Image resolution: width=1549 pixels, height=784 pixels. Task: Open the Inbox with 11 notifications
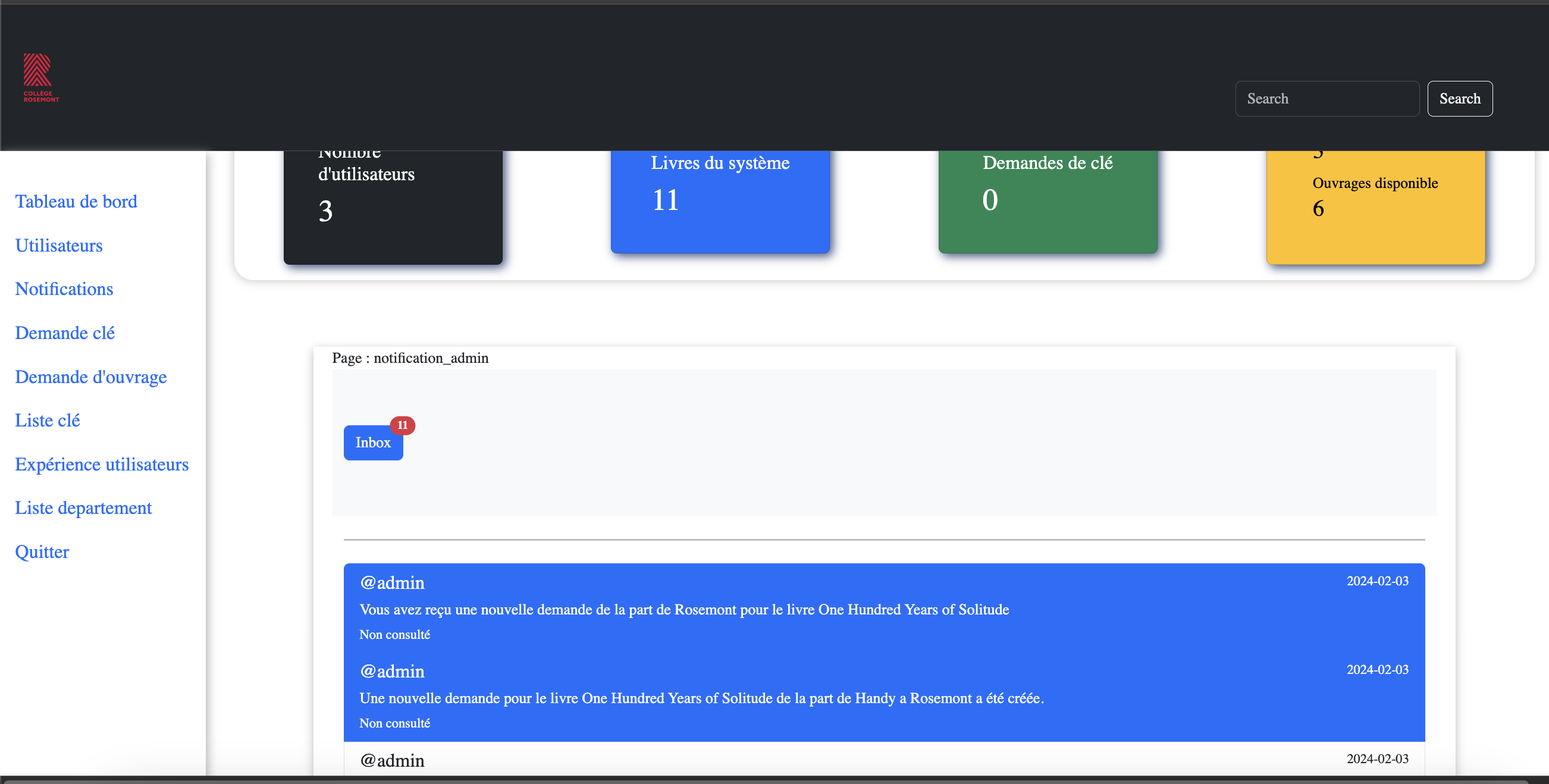373,443
